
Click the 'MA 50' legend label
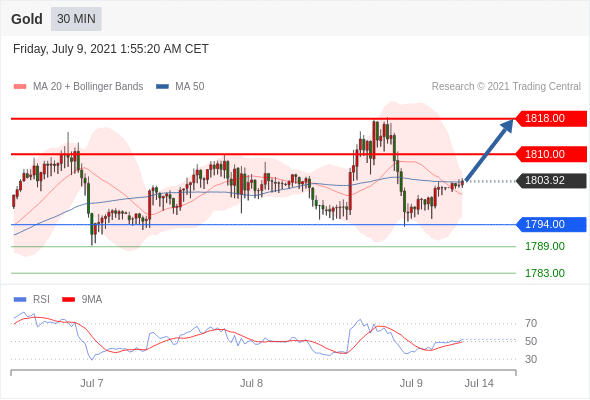pos(190,87)
